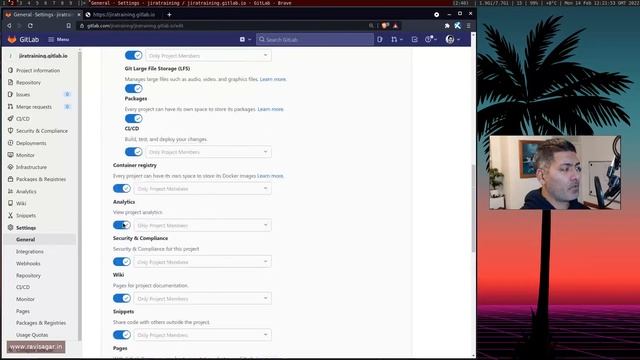Open merge requests icon in navbar

394,40
